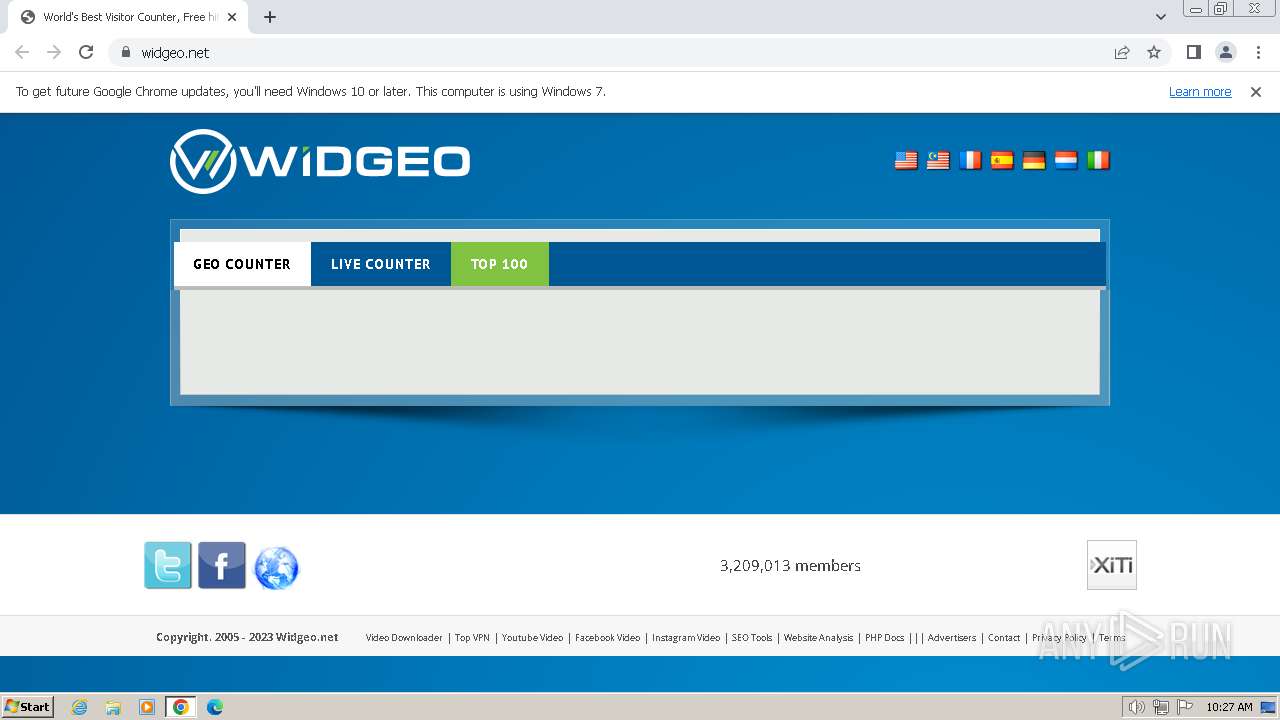
Task: Open the Contact footer link
Action: tap(1004, 637)
